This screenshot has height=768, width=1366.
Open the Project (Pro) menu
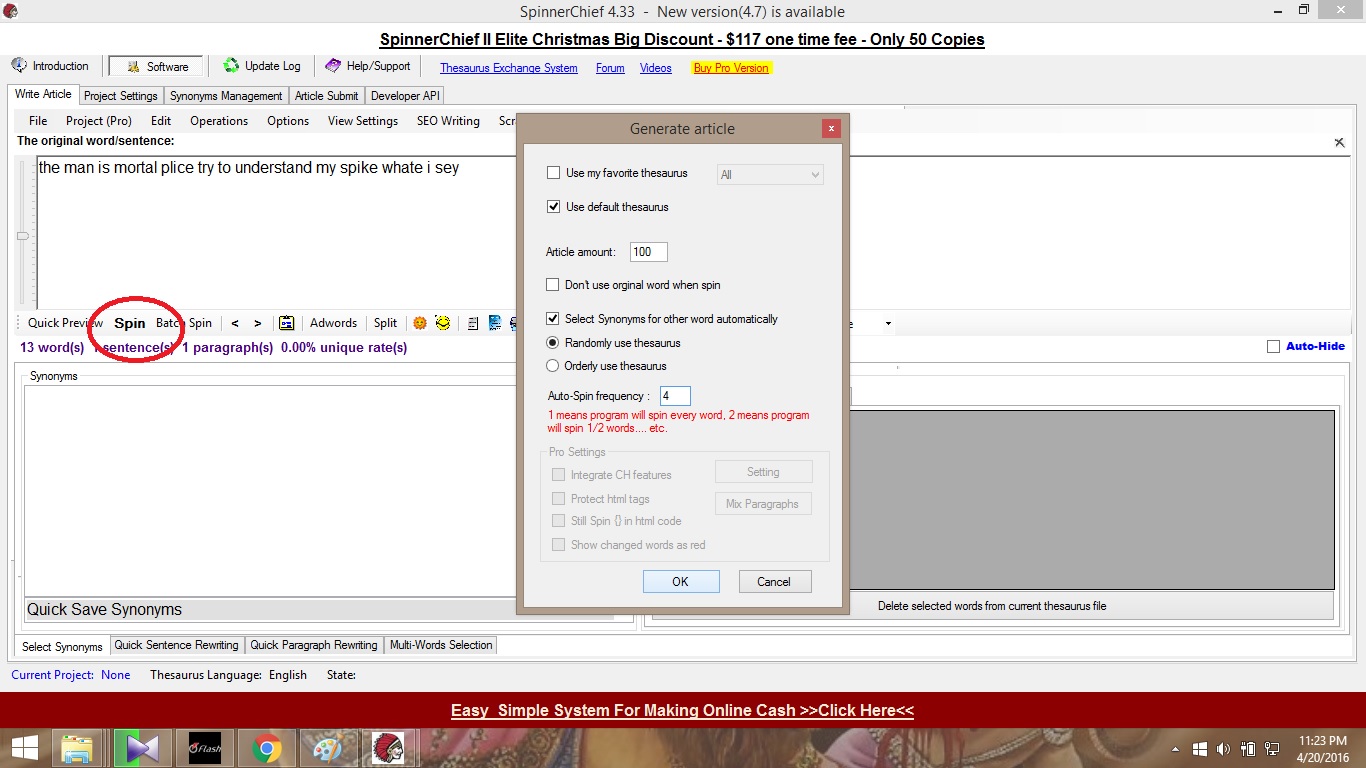99,121
